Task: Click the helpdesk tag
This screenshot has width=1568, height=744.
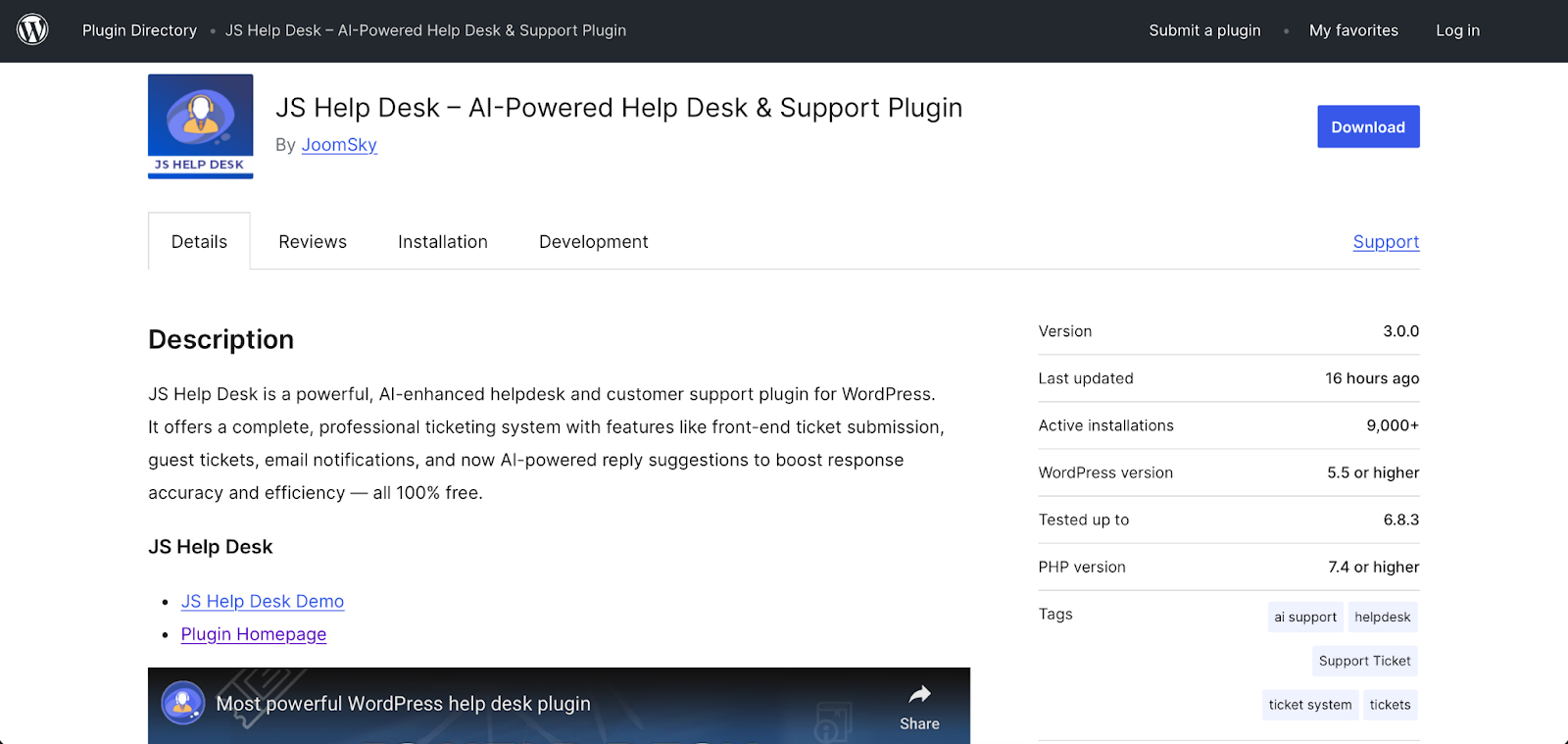Action: [1383, 617]
